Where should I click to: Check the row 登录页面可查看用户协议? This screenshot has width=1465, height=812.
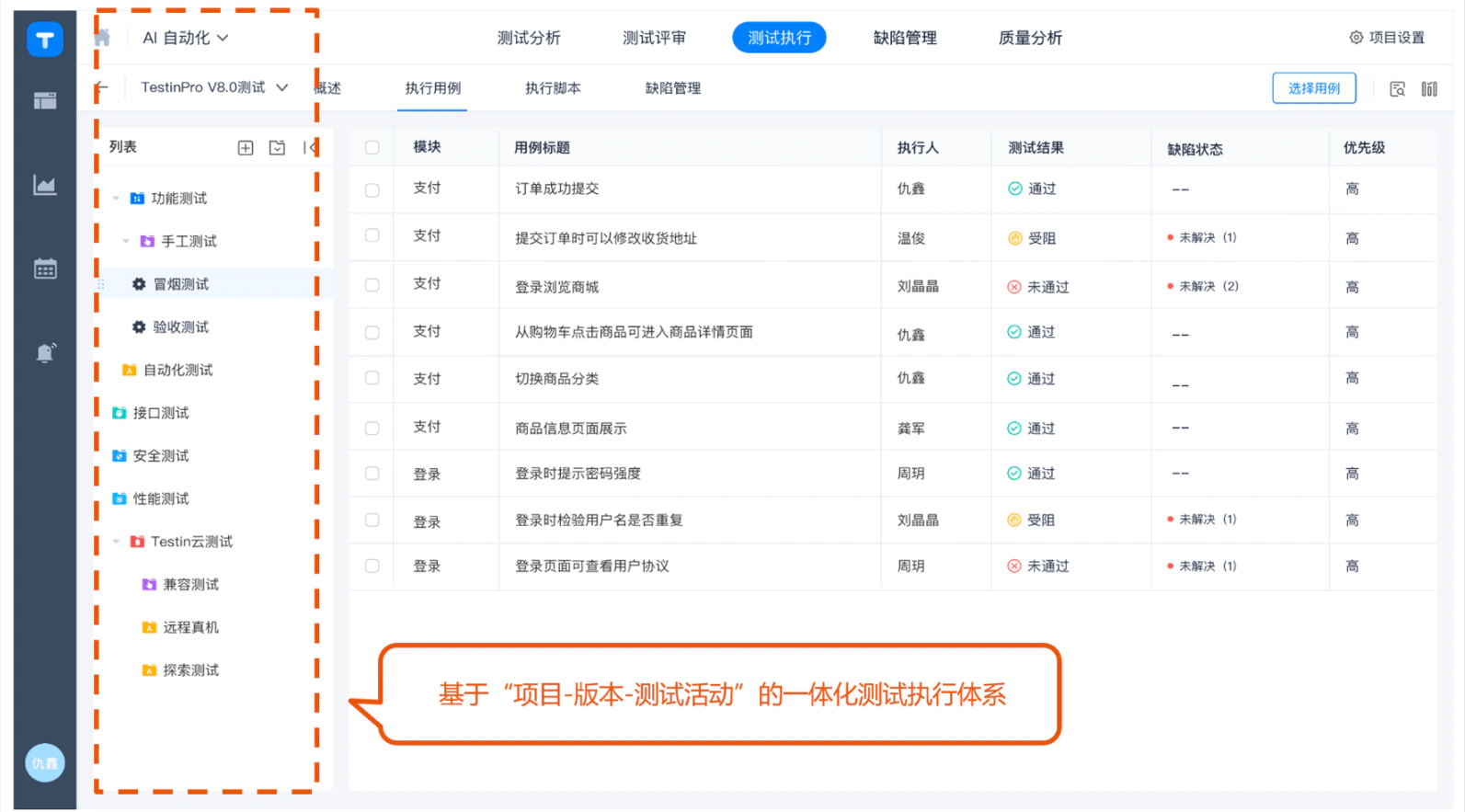[x=372, y=566]
